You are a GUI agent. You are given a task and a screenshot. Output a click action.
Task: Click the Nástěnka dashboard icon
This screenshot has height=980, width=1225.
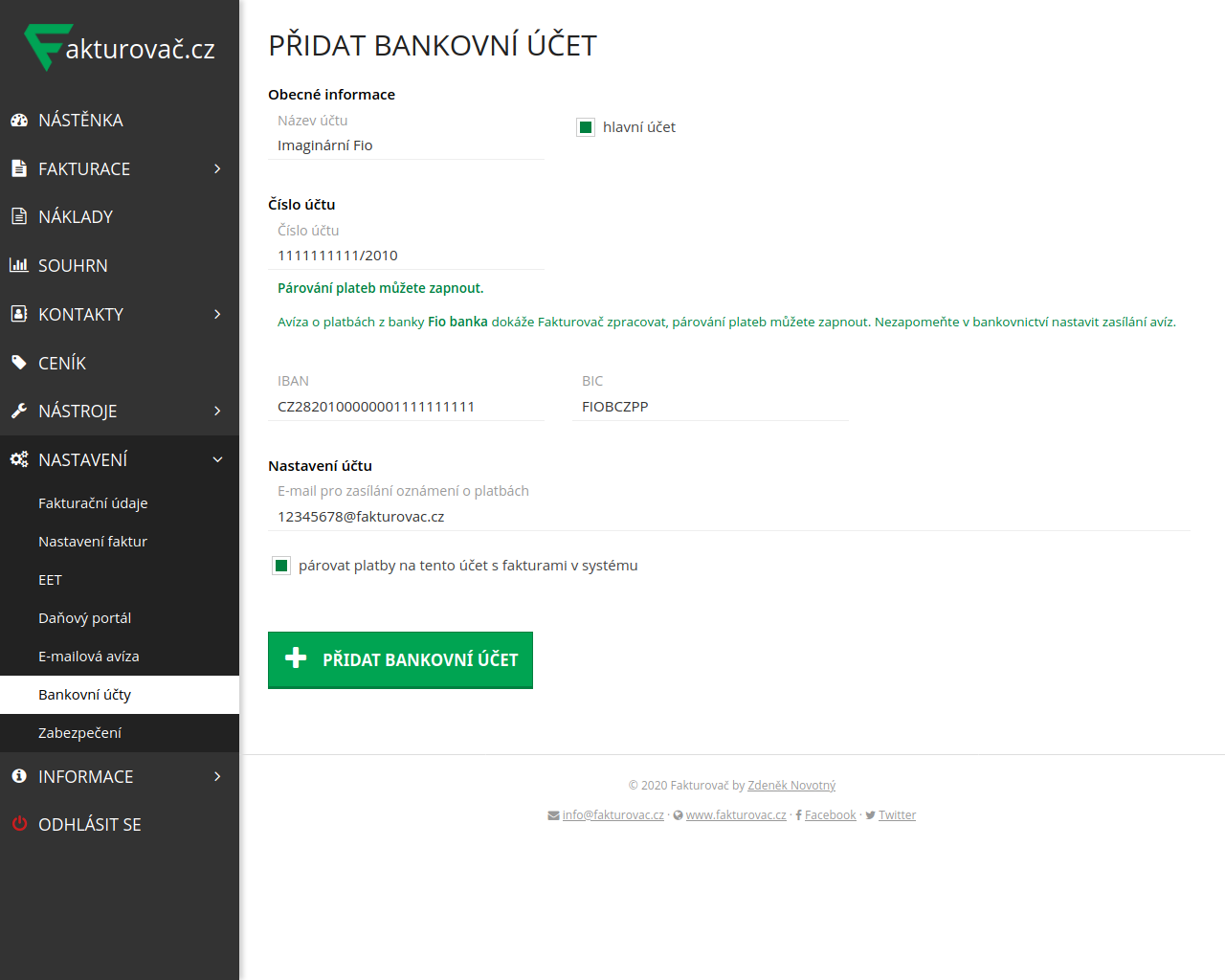click(x=19, y=121)
